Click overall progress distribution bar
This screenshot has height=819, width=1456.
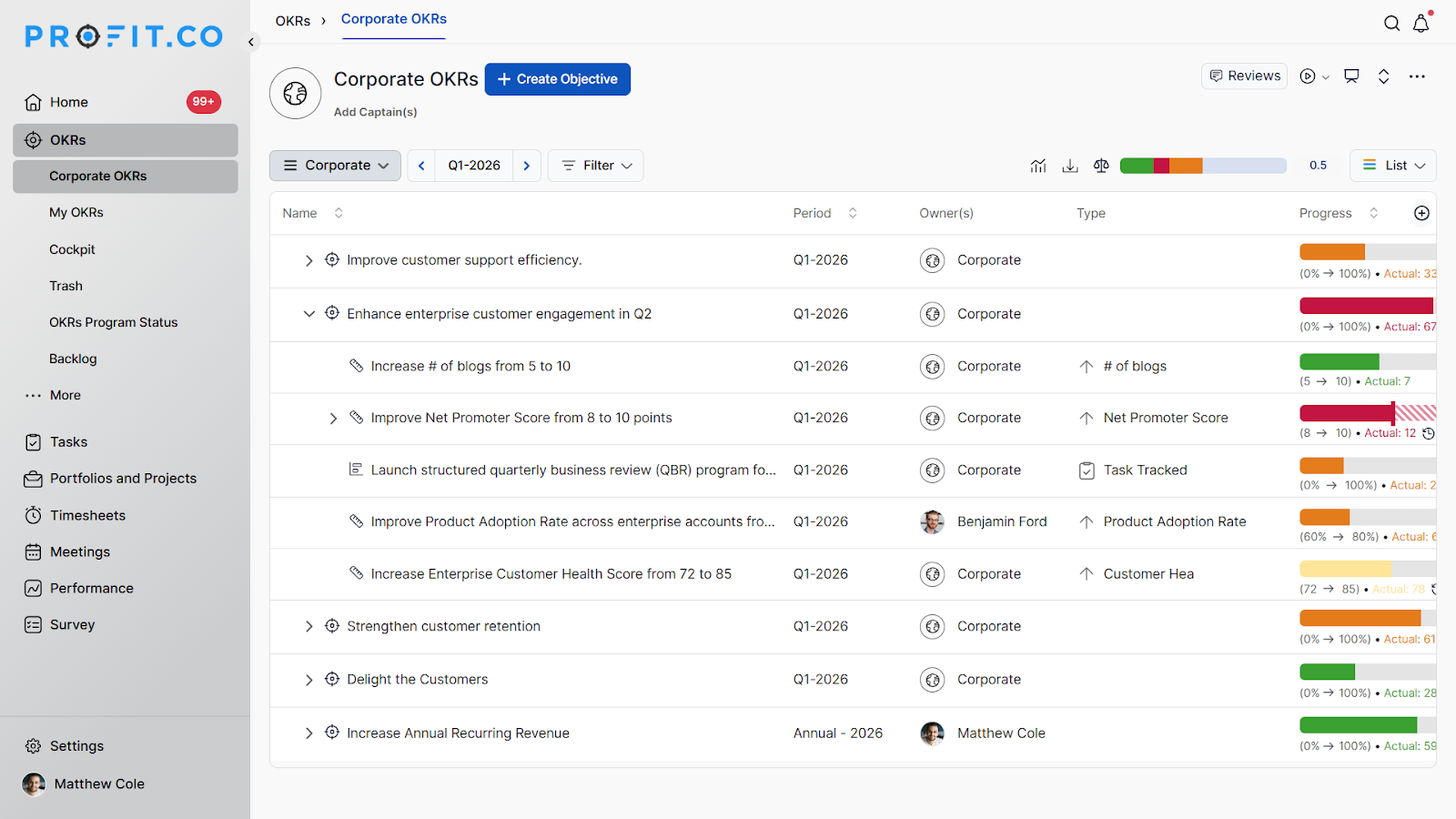tap(1203, 166)
